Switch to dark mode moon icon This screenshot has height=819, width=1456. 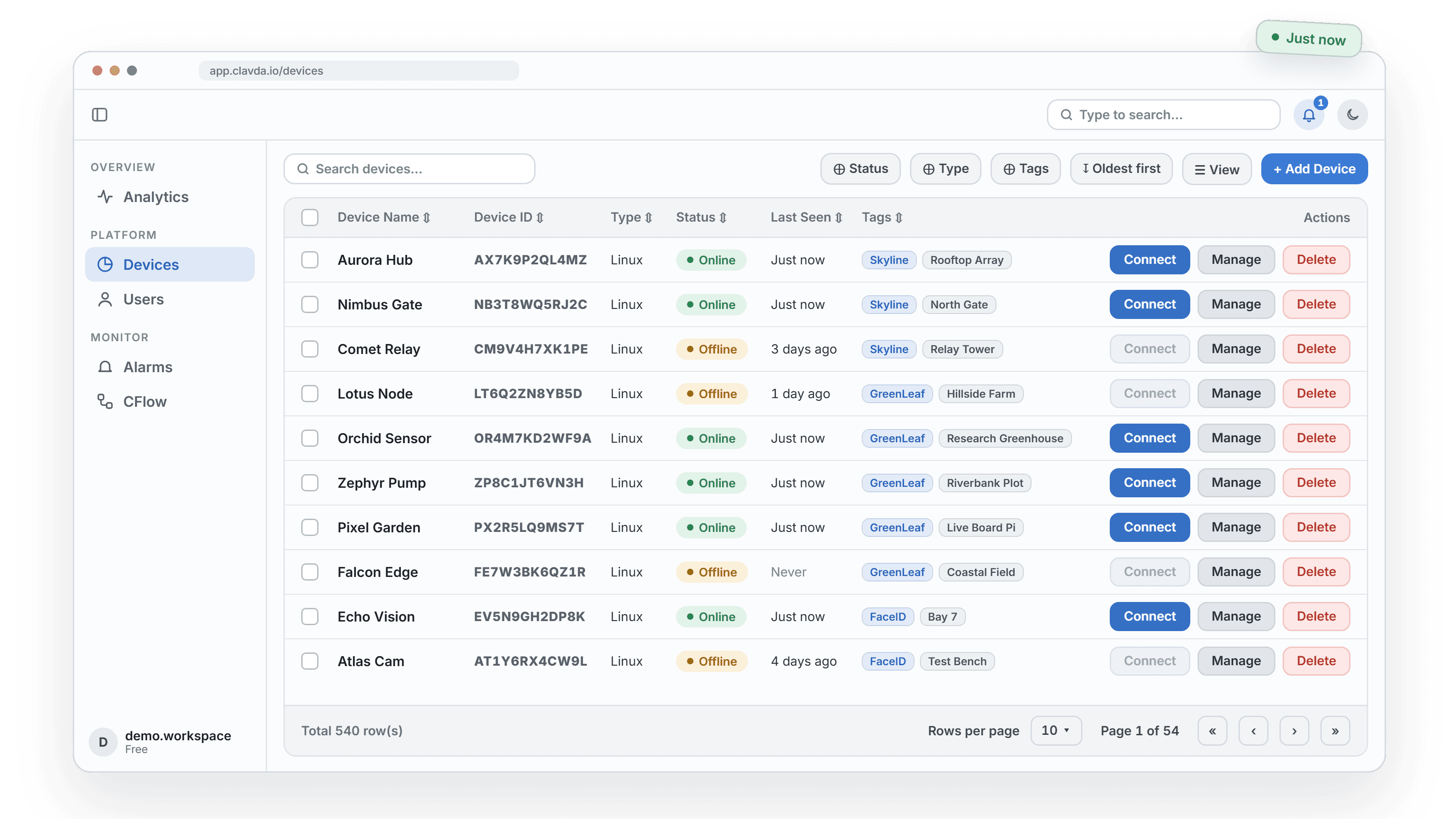coord(1352,115)
